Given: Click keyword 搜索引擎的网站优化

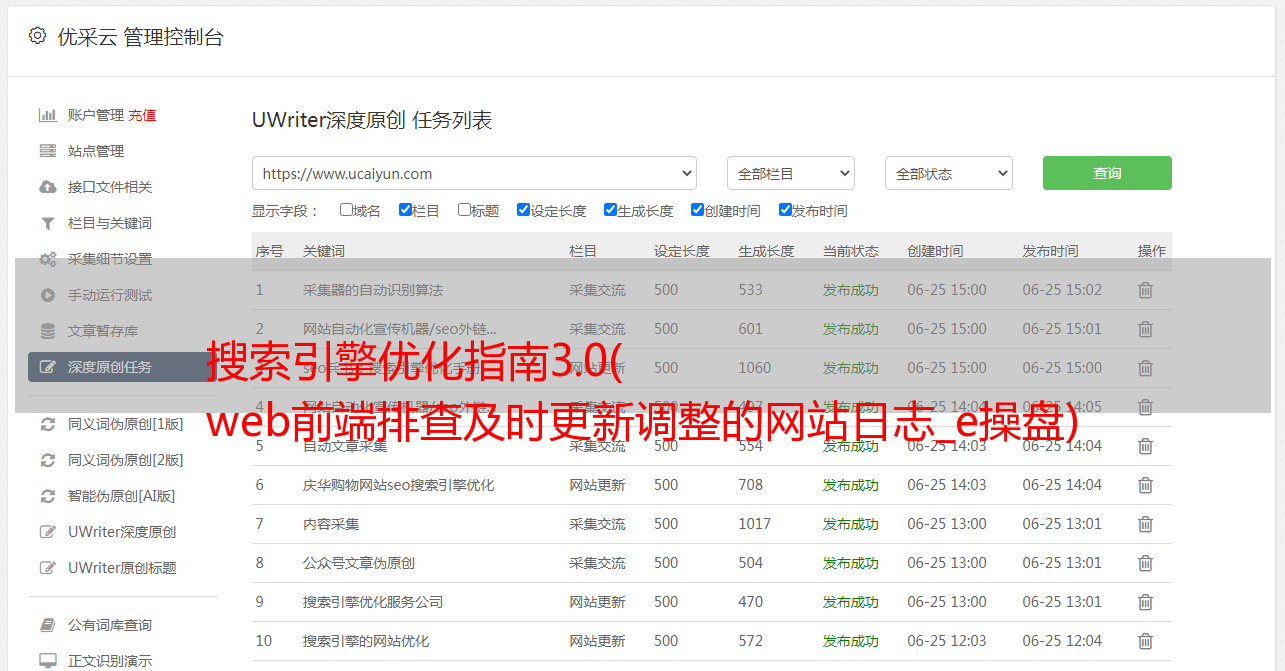Looking at the screenshot, I should click(x=366, y=641).
